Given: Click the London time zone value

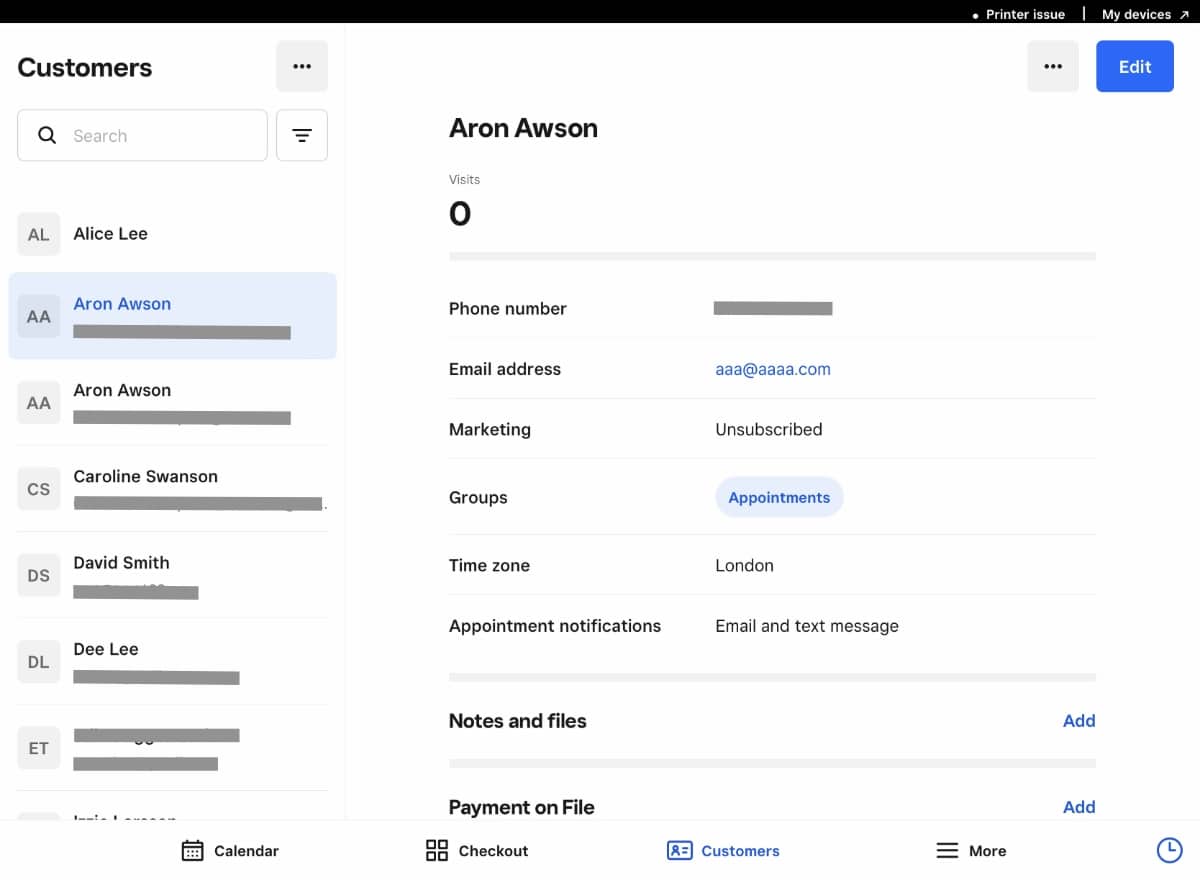Looking at the screenshot, I should [x=744, y=565].
